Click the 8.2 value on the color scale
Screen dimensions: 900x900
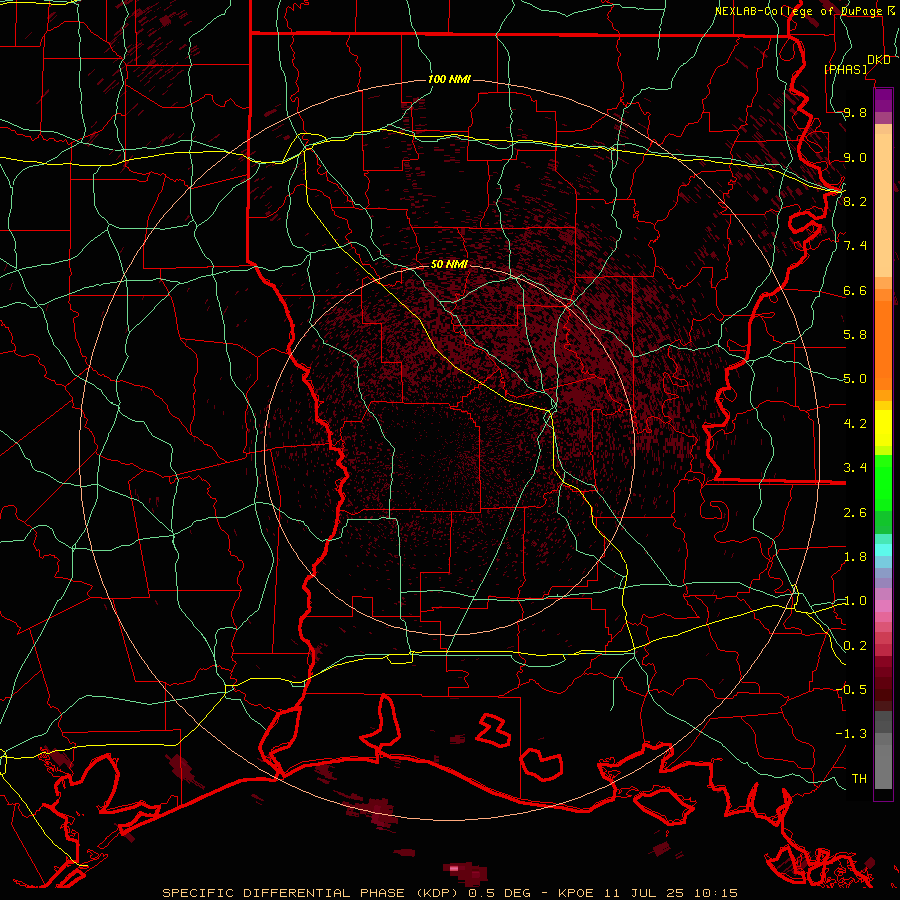pos(855,201)
